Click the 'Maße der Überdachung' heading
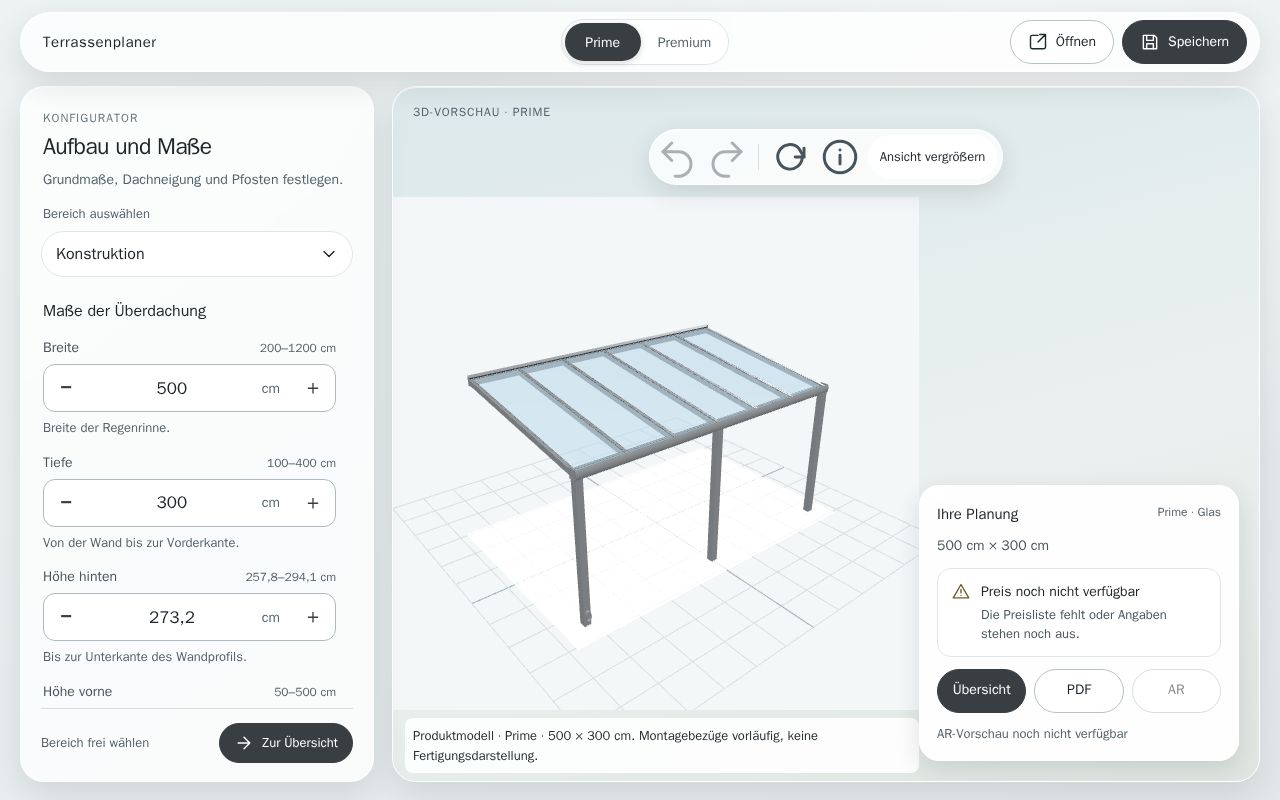Image resolution: width=1280 pixels, height=800 pixels. point(124,311)
